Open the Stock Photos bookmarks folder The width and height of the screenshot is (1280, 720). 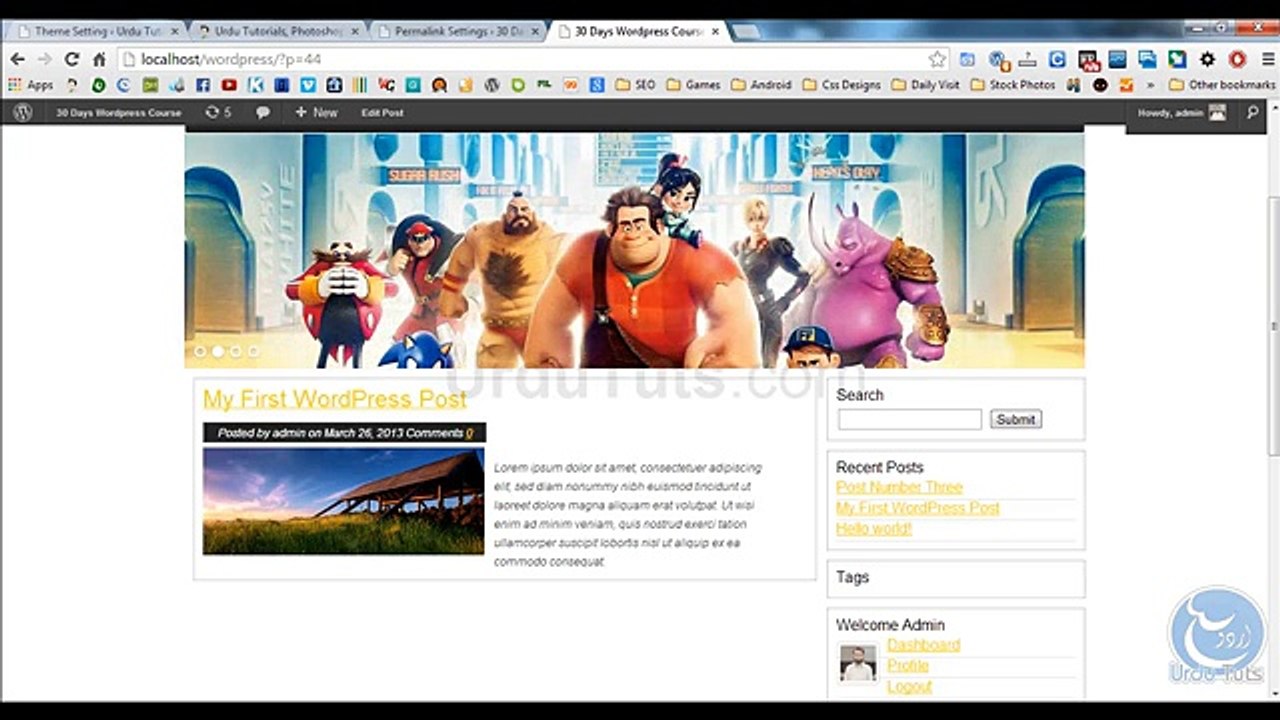pos(1012,85)
